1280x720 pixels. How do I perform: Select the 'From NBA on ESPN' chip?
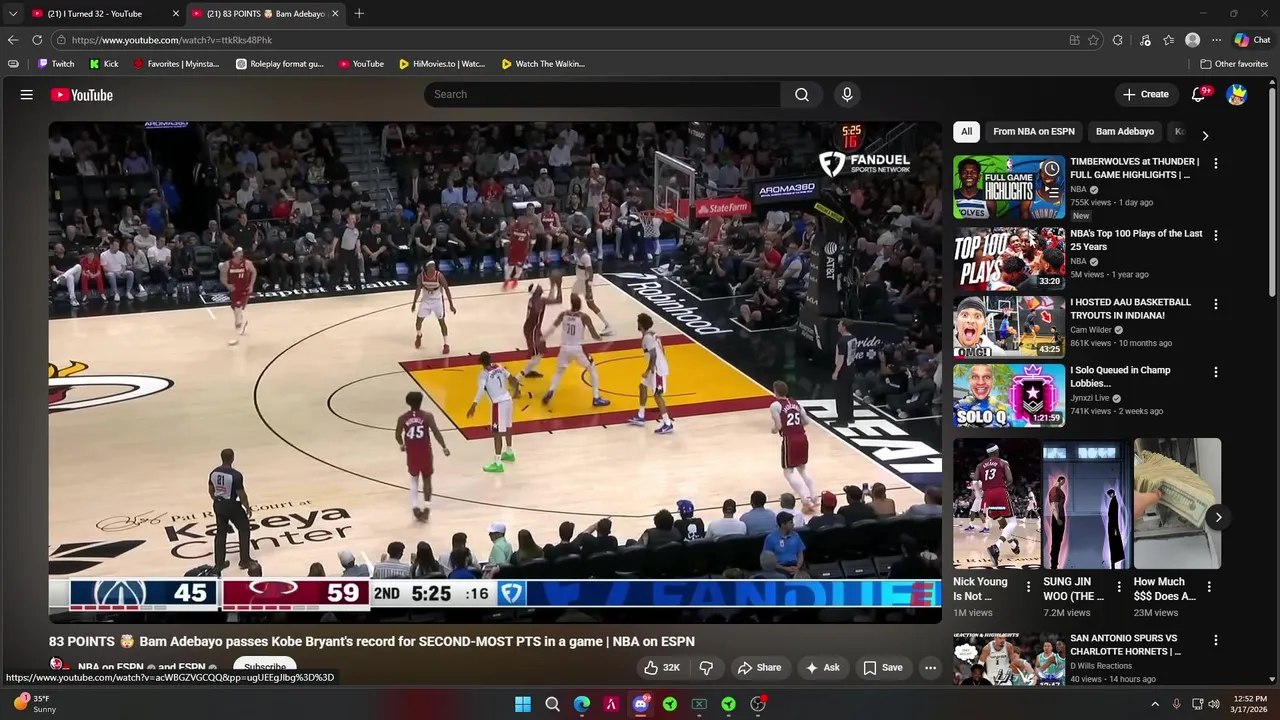[1034, 131]
